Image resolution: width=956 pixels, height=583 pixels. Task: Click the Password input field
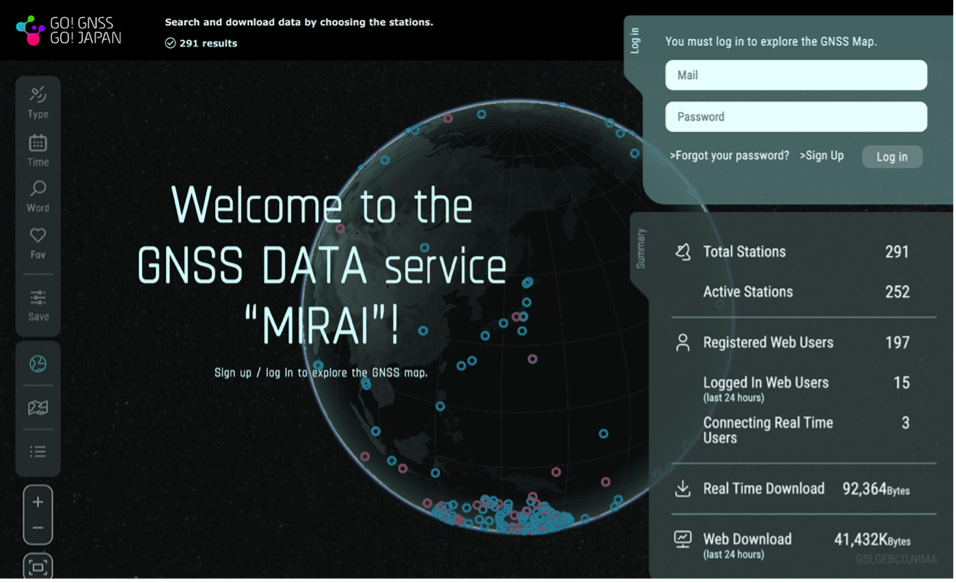point(796,116)
